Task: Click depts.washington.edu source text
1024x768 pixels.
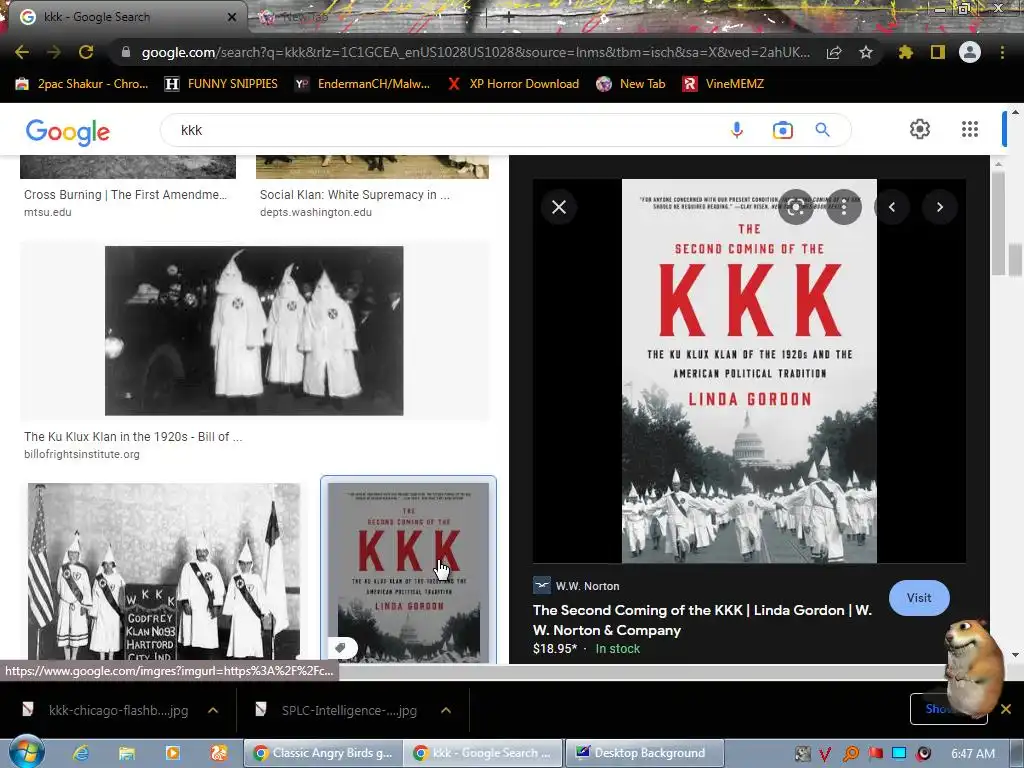Action: [x=315, y=212]
